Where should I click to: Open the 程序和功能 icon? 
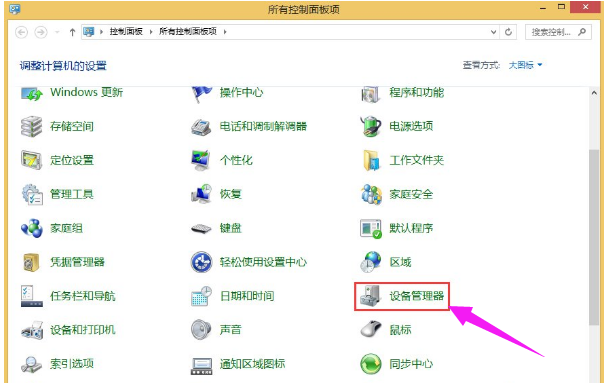click(371, 94)
